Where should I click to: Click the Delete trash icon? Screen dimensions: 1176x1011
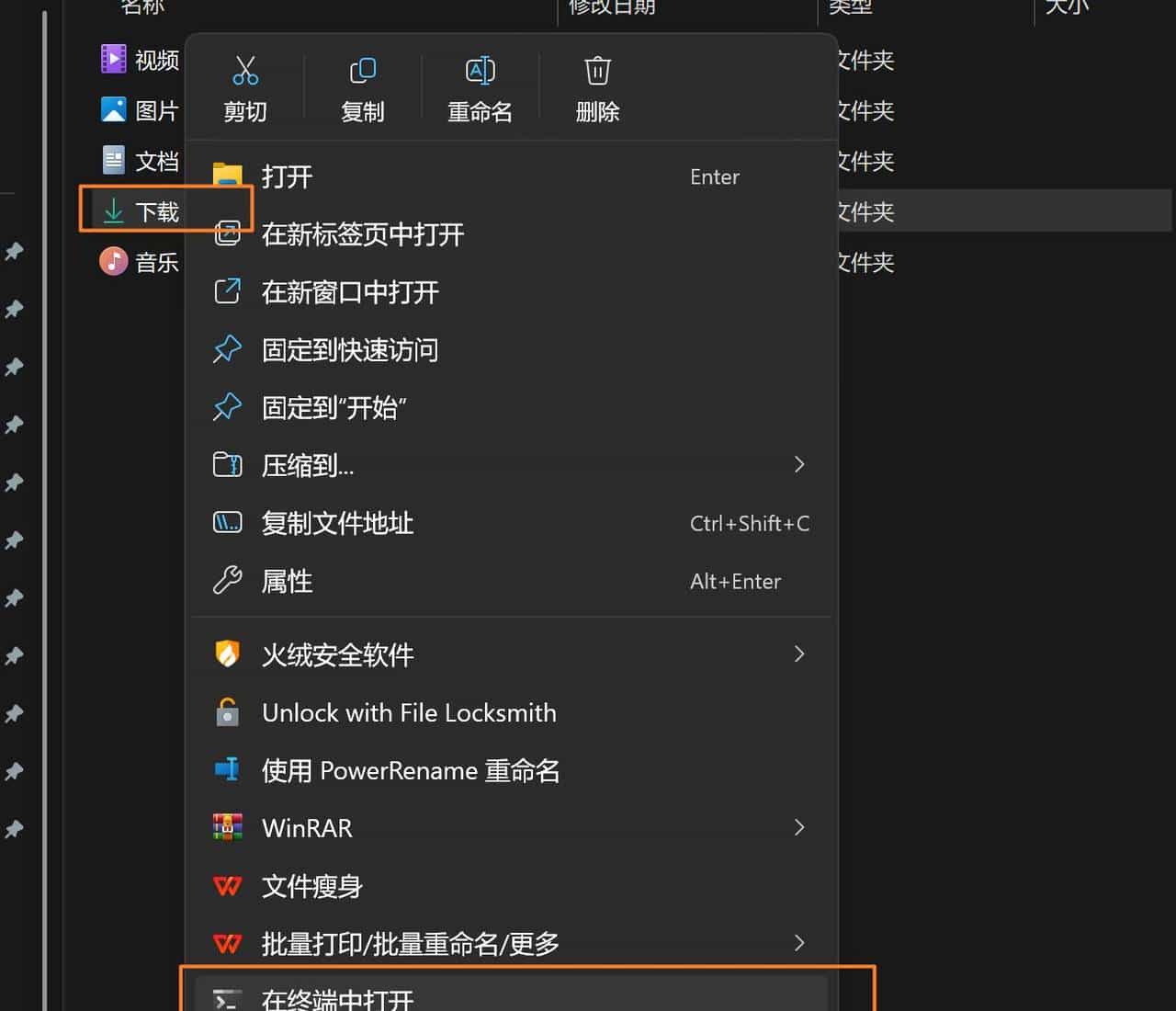tap(596, 71)
